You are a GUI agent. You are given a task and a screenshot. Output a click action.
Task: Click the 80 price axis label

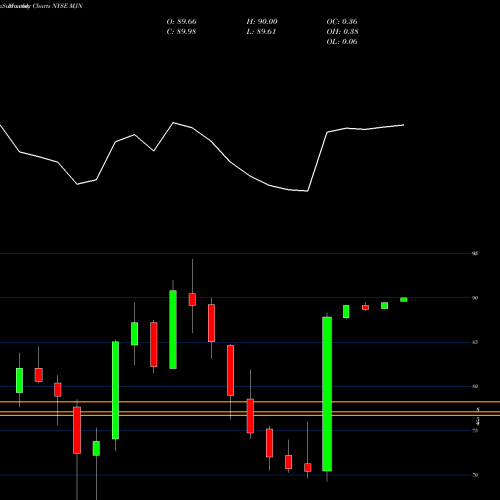point(475,386)
